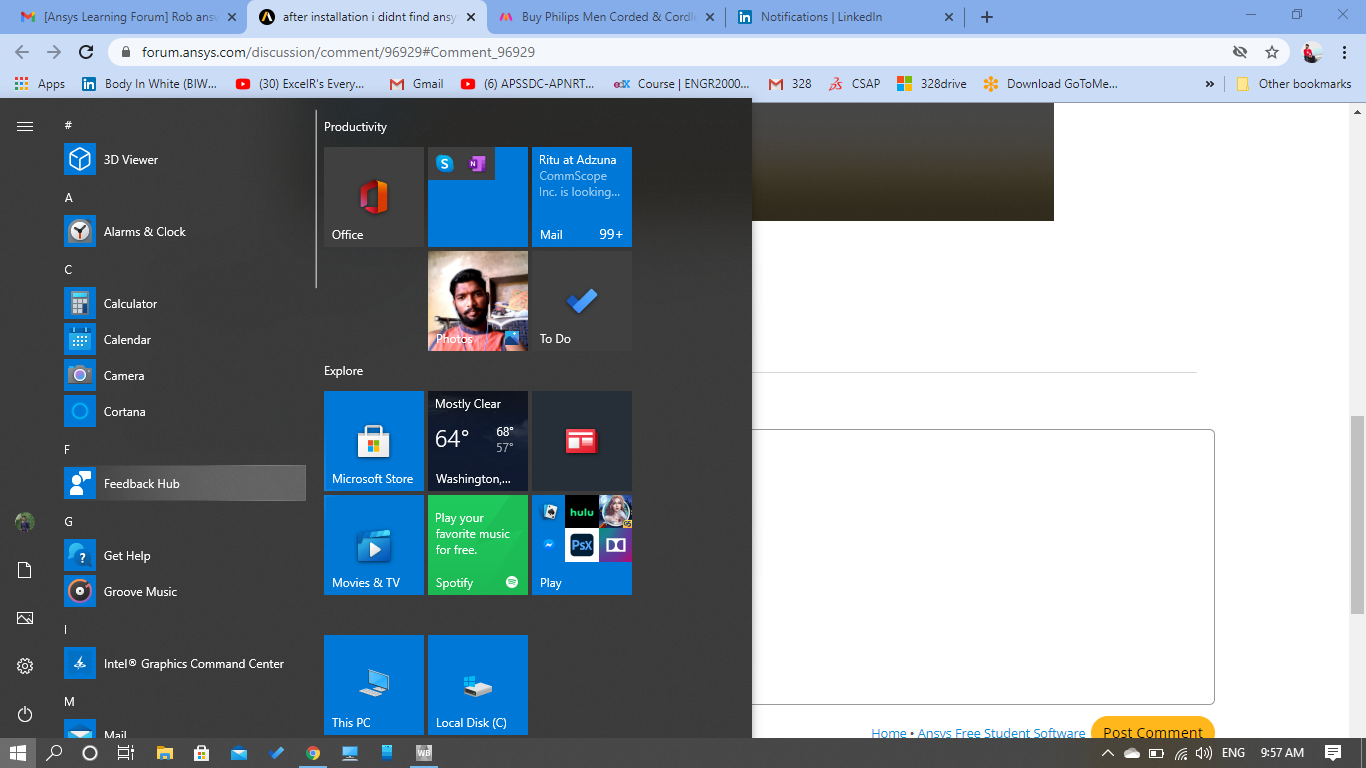Open Calendar from the Start list
The height and width of the screenshot is (768, 1366).
pyautogui.click(x=185, y=340)
